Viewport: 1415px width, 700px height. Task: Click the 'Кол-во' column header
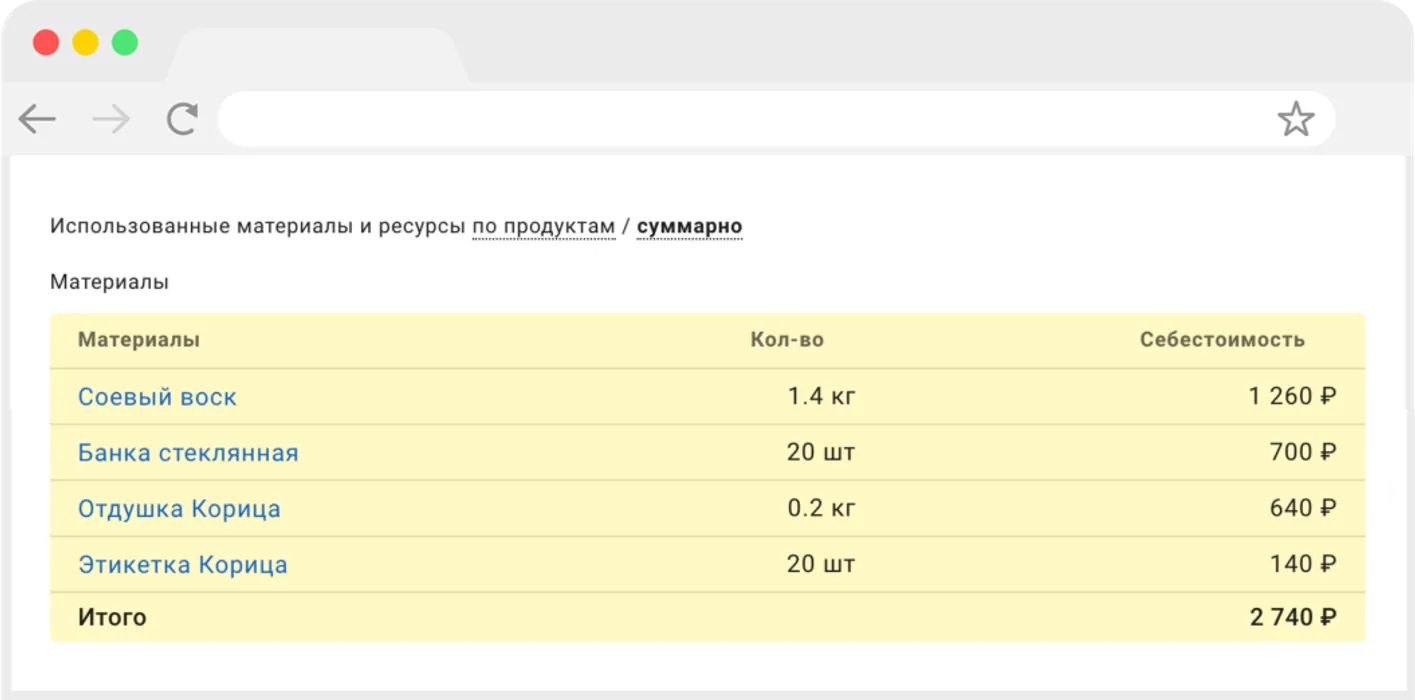point(787,340)
